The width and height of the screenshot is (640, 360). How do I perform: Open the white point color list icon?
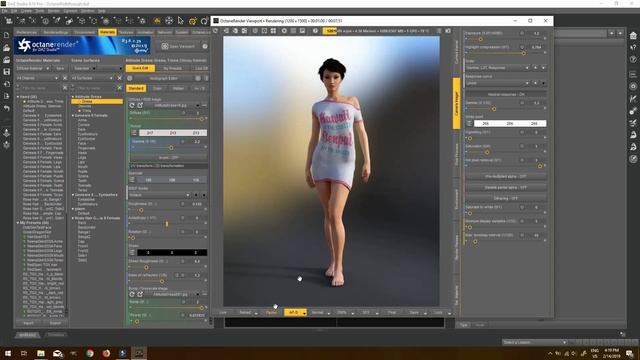[x=469, y=123]
